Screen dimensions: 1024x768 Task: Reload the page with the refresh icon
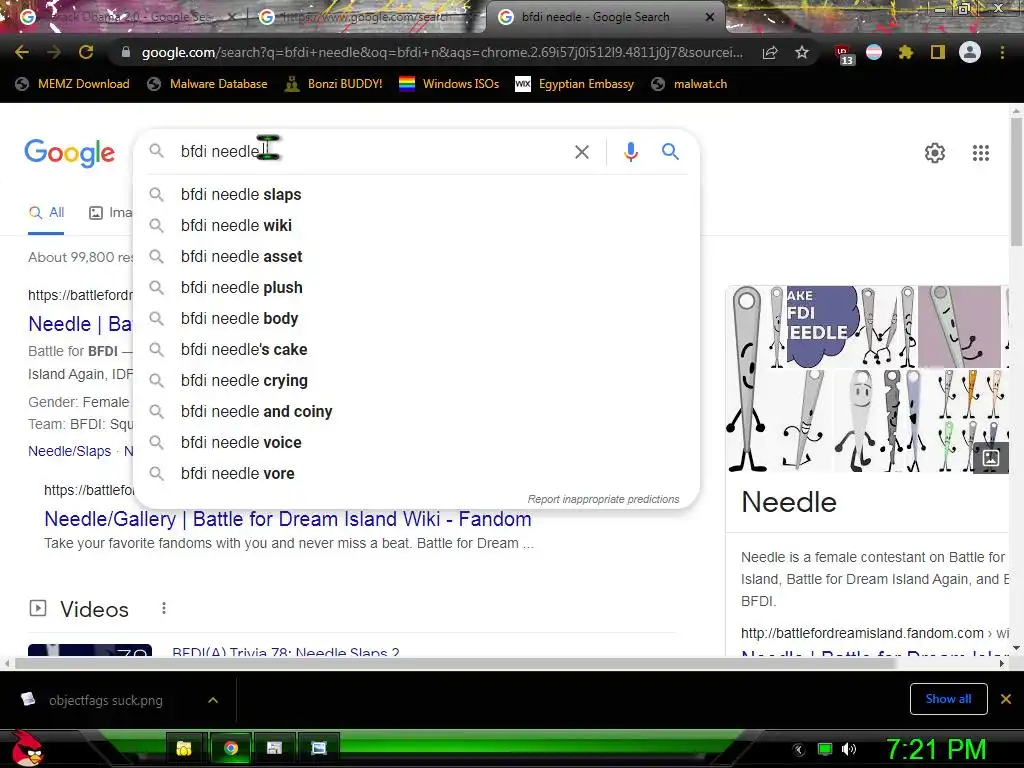pyautogui.click(x=86, y=52)
